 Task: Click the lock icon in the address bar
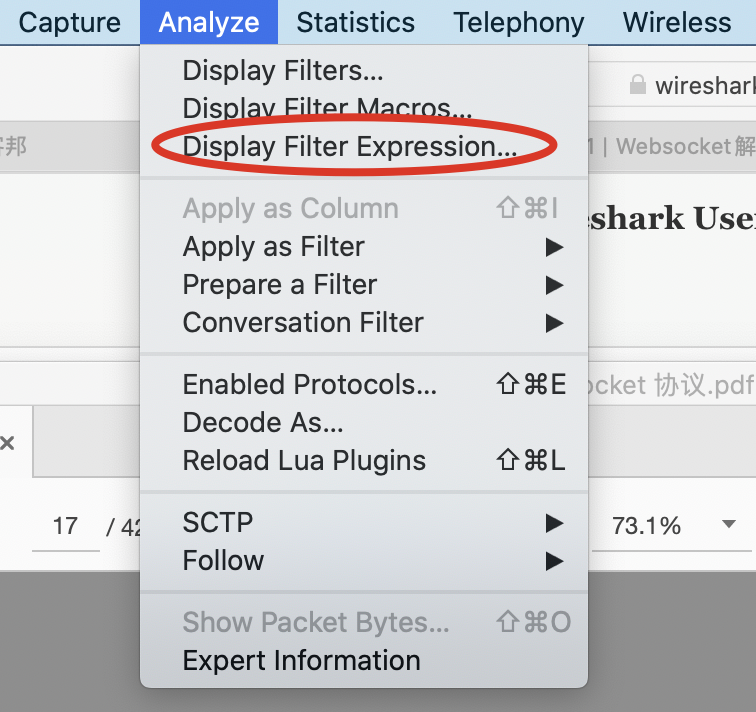point(637,86)
